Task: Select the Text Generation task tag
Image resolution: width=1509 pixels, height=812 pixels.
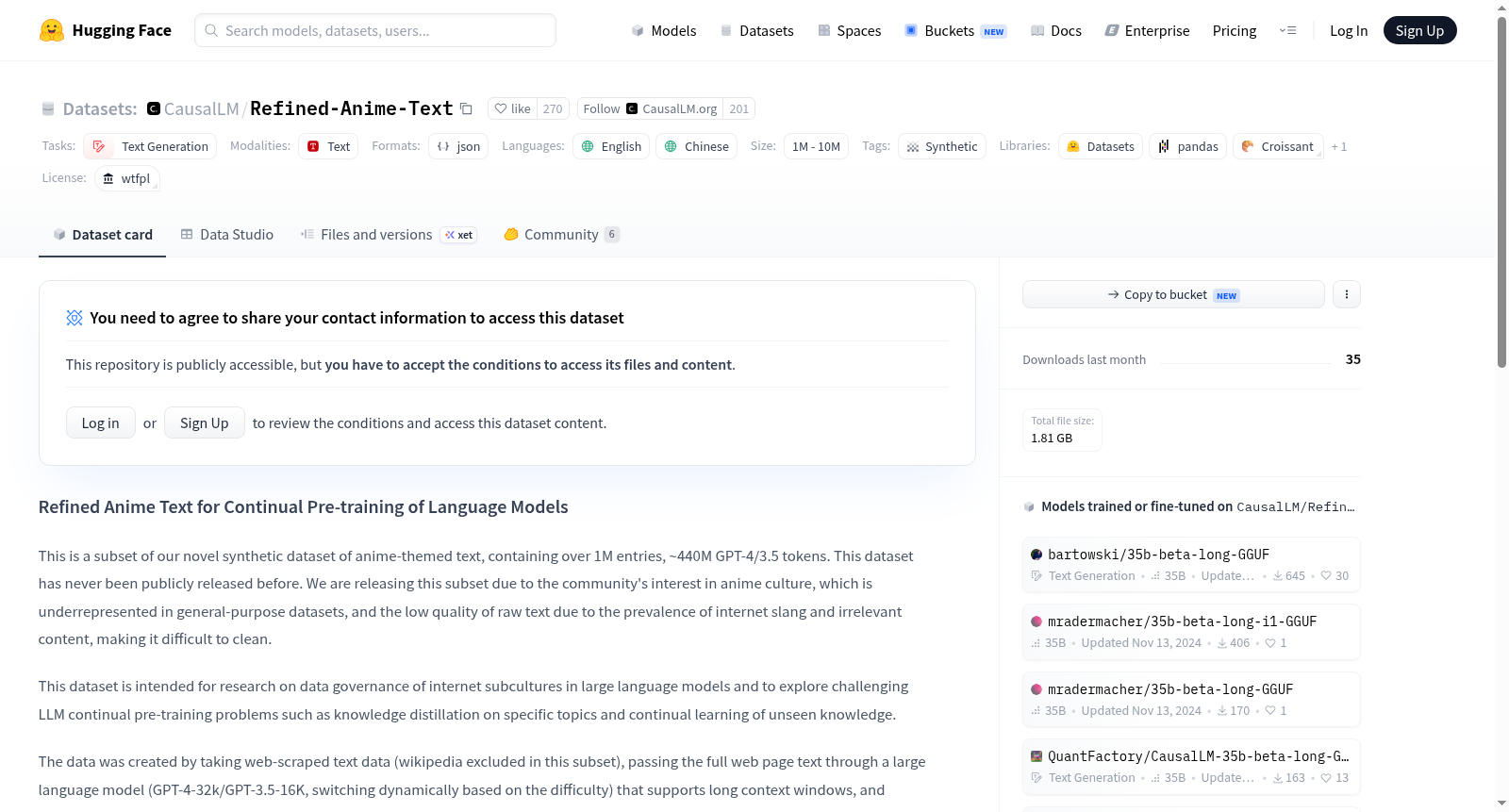Action: point(150,146)
